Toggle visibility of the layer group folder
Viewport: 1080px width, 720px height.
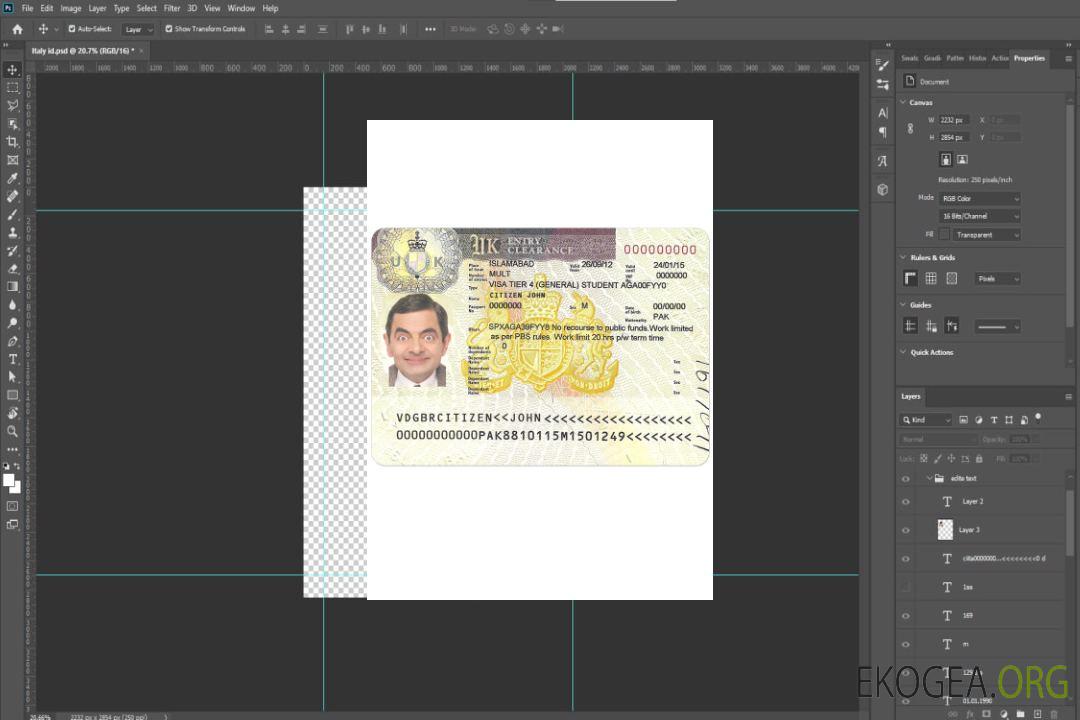[x=906, y=479]
